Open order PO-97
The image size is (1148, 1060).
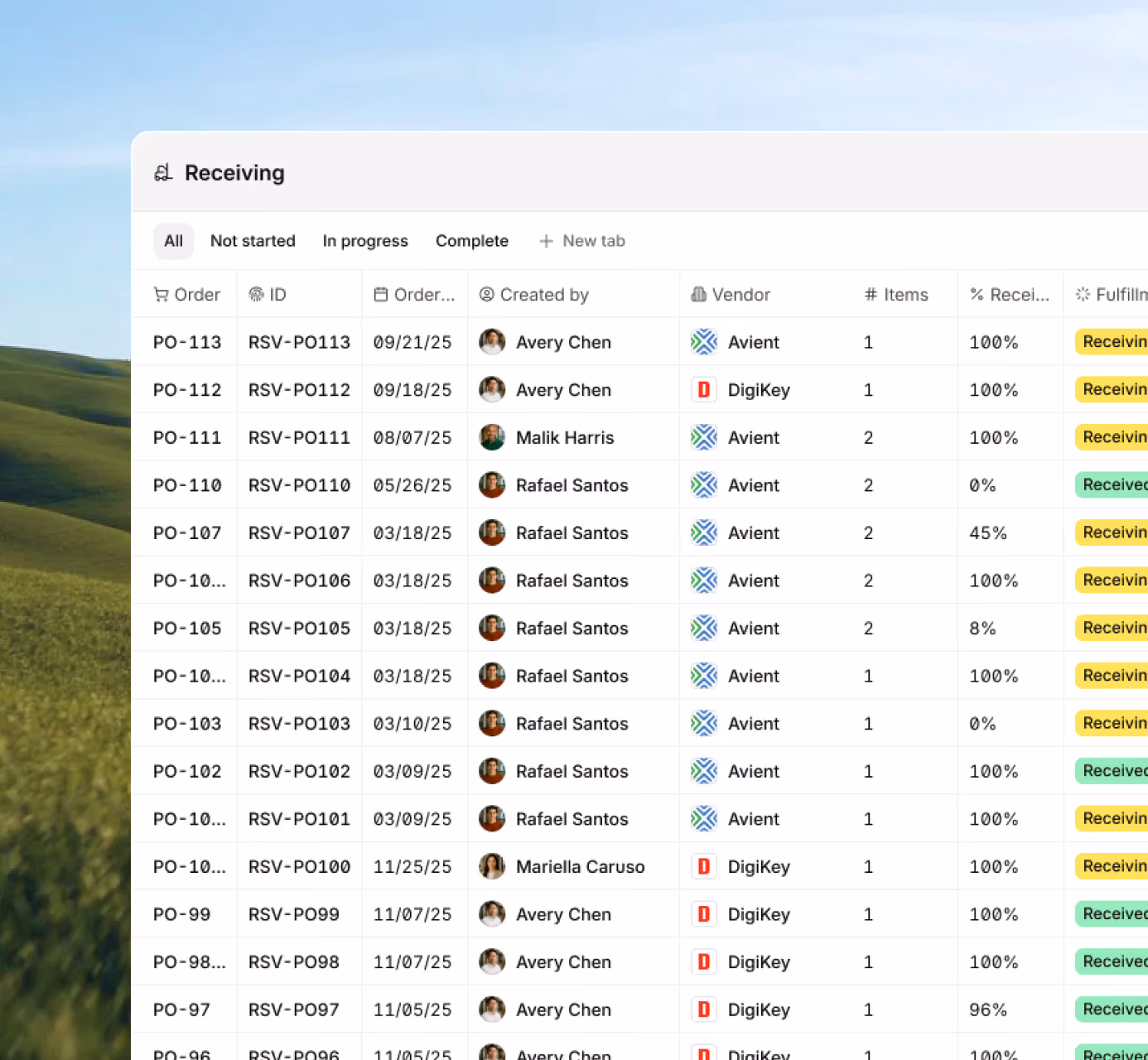point(181,1009)
